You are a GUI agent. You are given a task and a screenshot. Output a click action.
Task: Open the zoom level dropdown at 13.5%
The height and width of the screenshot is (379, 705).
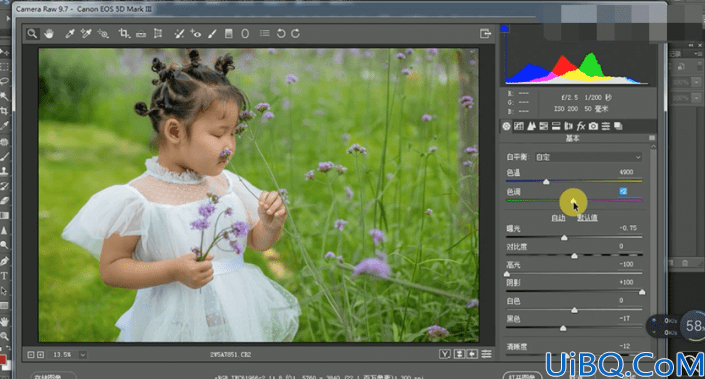(x=83, y=355)
